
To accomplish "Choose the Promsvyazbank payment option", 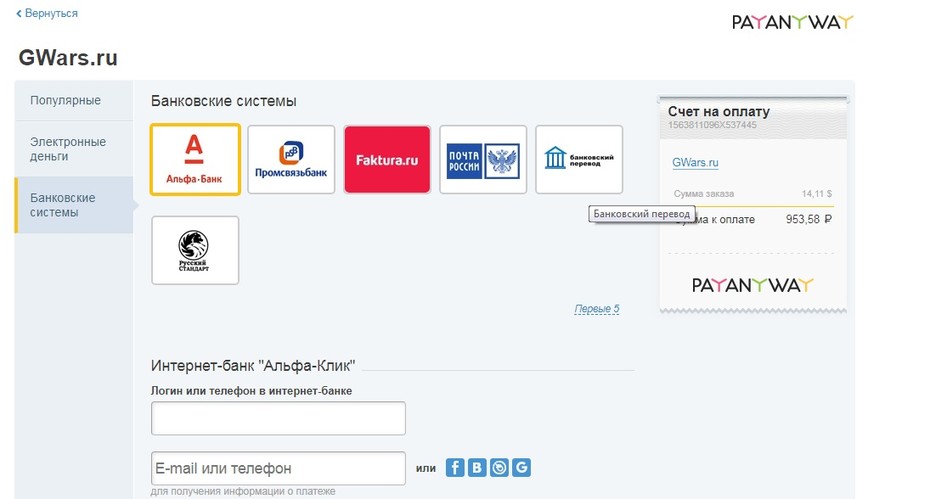I will pyautogui.click(x=291, y=159).
